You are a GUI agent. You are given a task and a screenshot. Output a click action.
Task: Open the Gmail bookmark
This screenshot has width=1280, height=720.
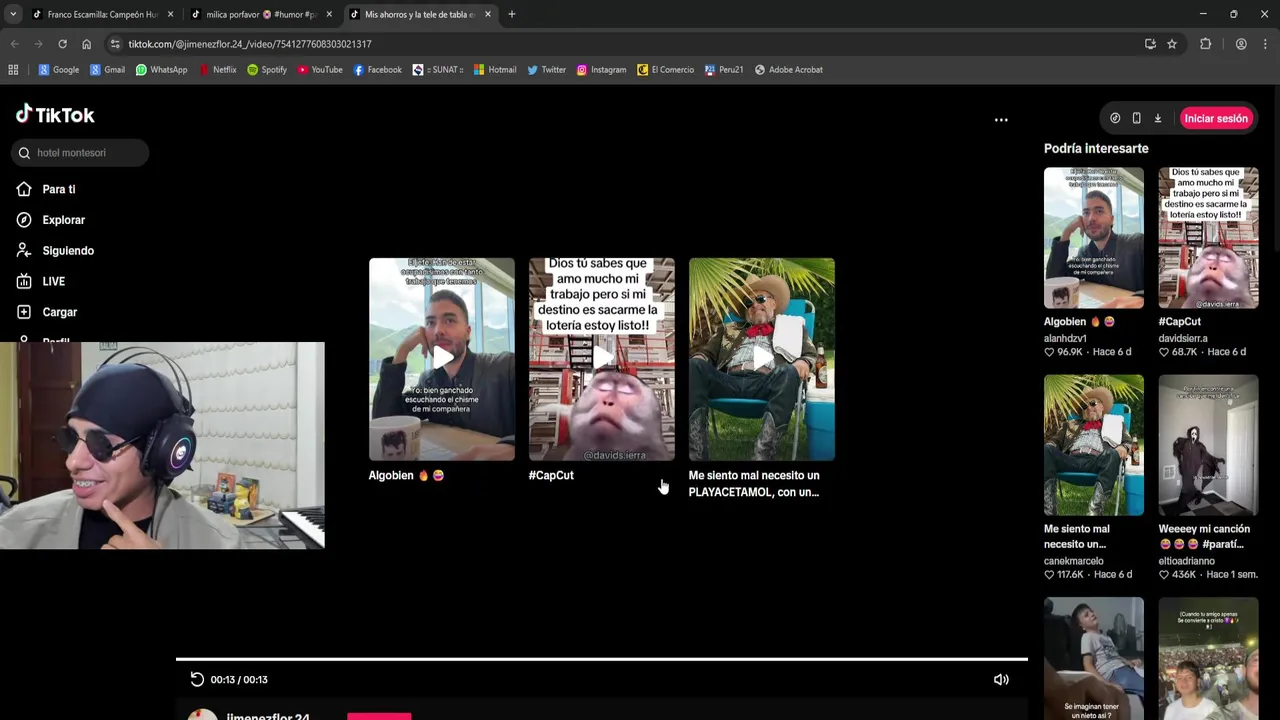coord(107,70)
